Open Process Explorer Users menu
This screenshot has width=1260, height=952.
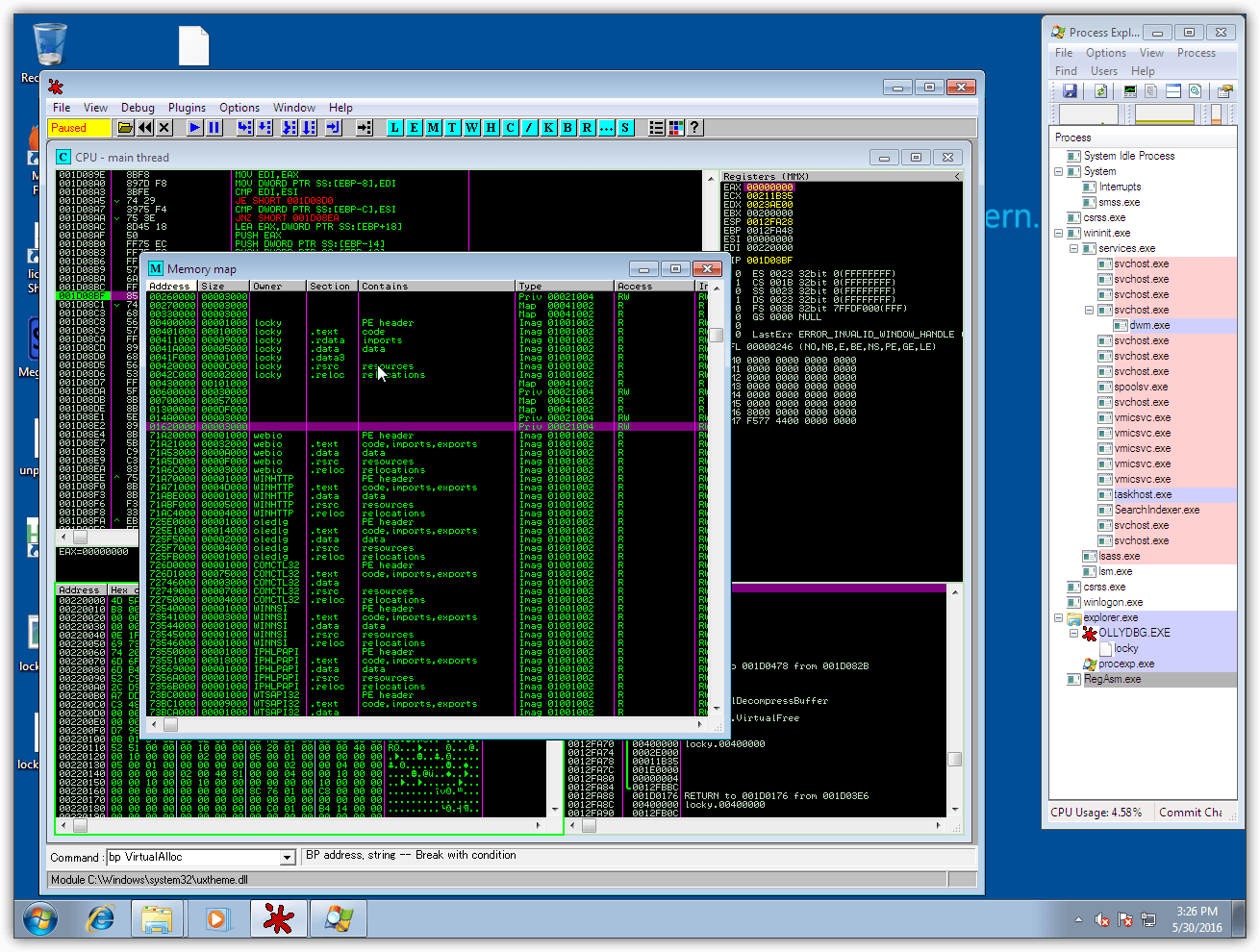tap(1104, 71)
